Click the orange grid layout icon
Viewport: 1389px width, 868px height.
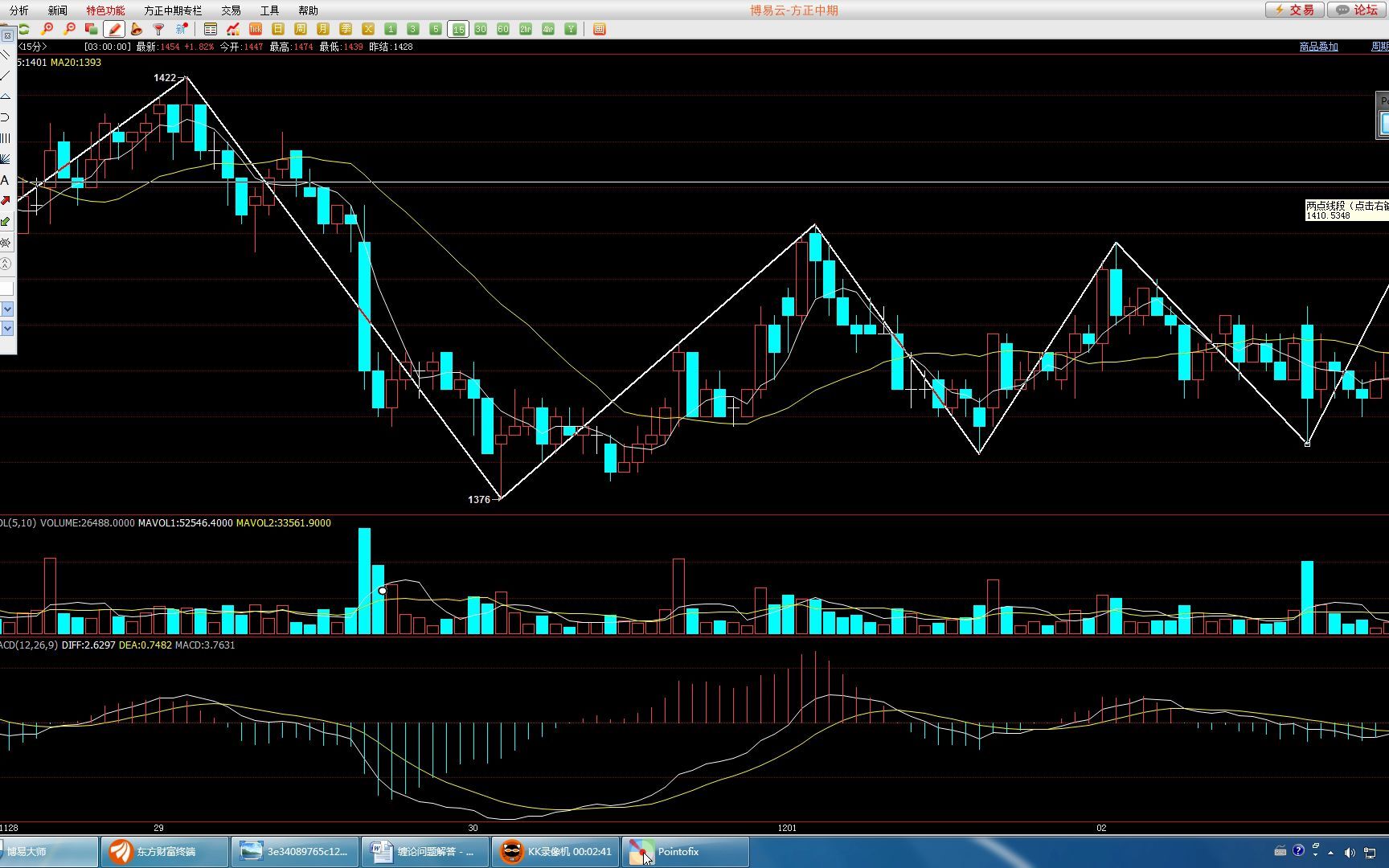tap(600, 29)
